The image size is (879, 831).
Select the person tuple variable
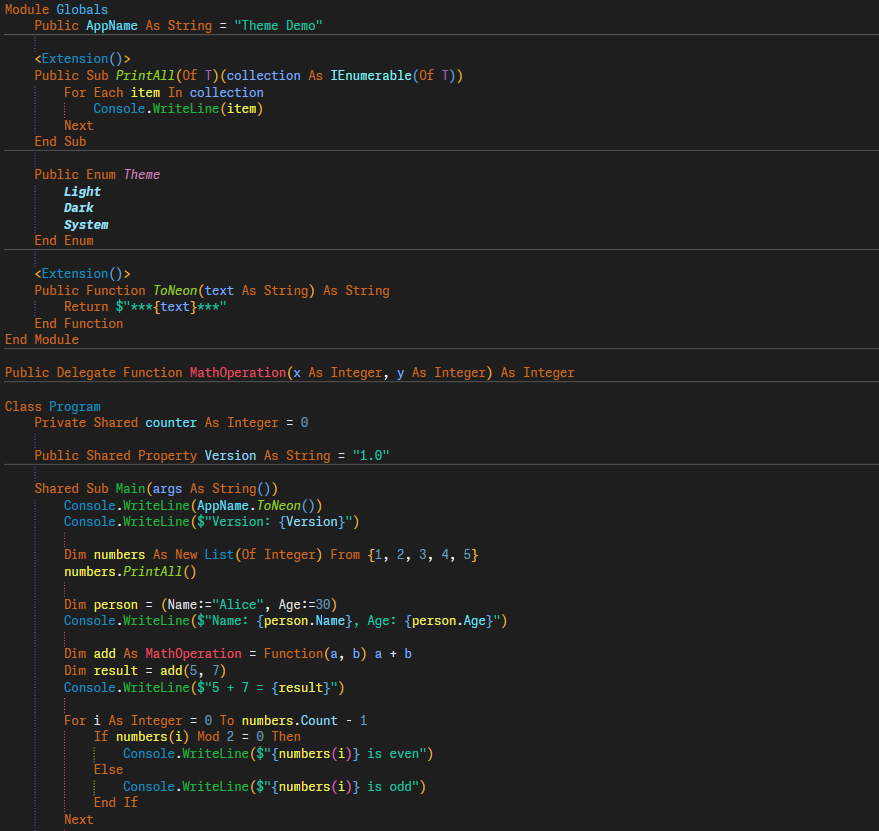click(x=115, y=604)
